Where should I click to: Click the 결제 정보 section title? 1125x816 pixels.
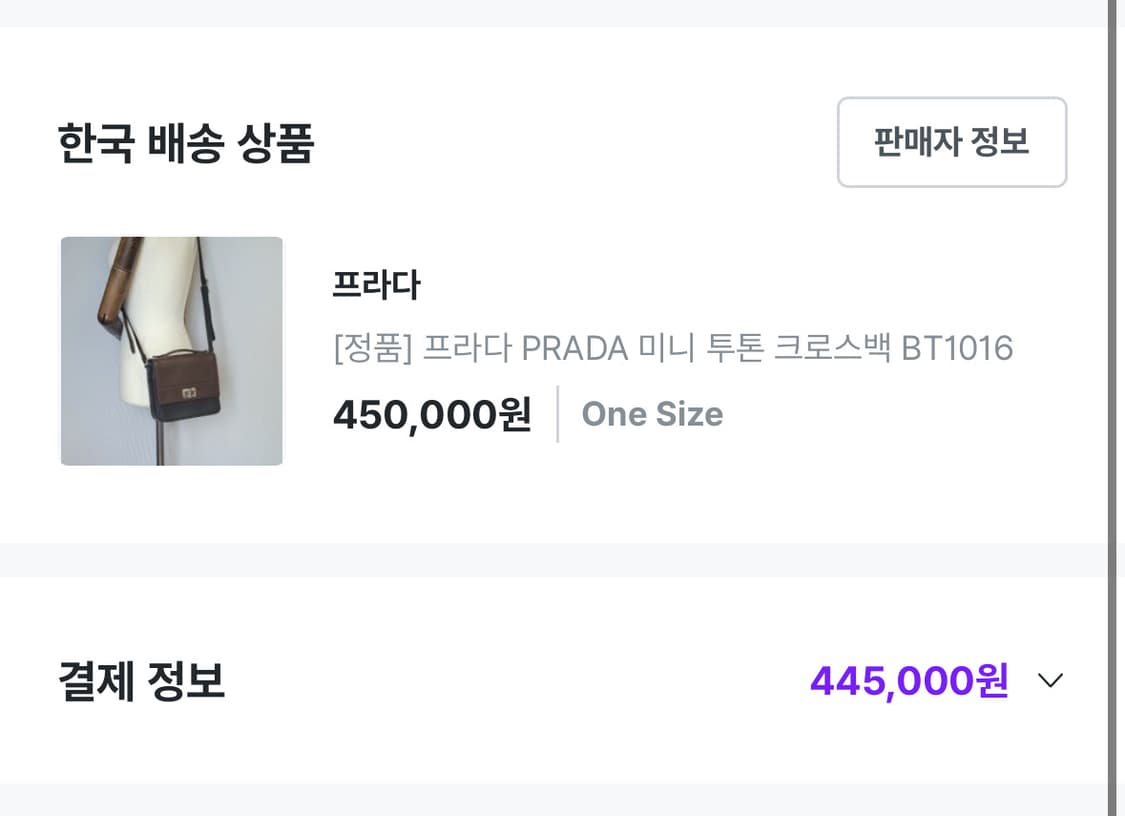[140, 681]
